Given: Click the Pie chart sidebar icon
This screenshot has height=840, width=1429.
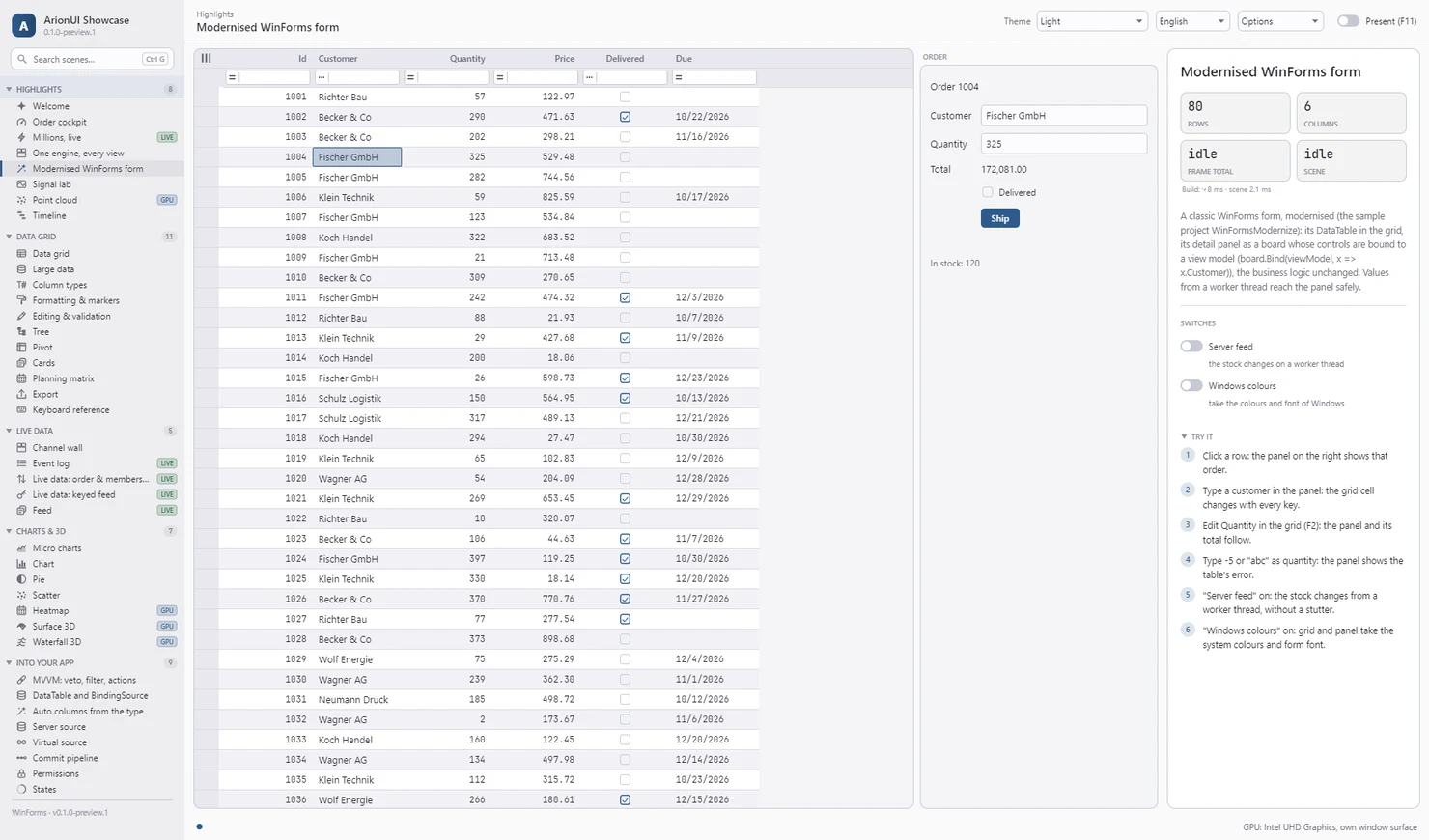Looking at the screenshot, I should click(x=21, y=579).
